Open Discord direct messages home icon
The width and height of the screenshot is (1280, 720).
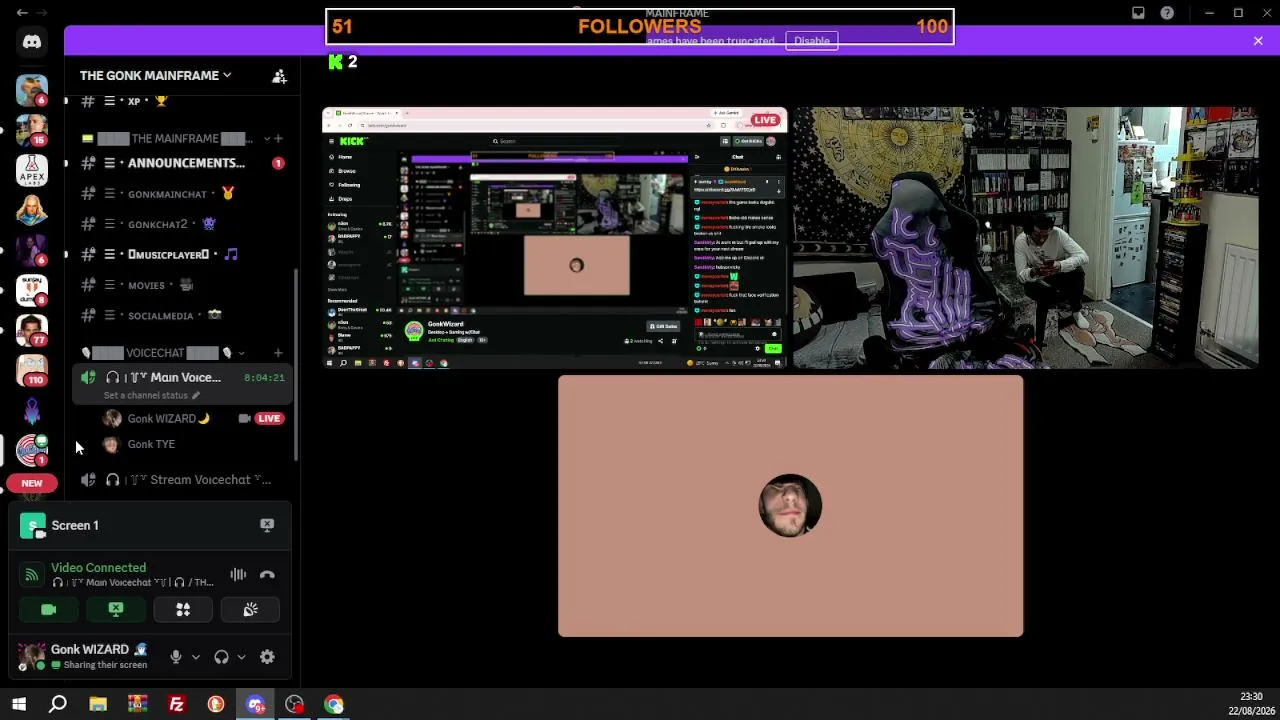click(32, 42)
